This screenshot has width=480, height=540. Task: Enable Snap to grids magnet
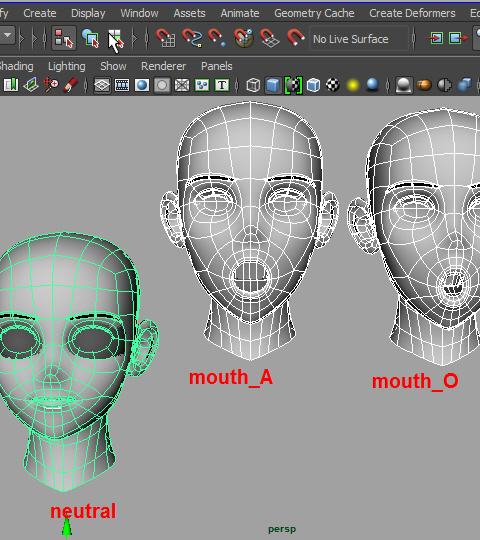pos(166,38)
